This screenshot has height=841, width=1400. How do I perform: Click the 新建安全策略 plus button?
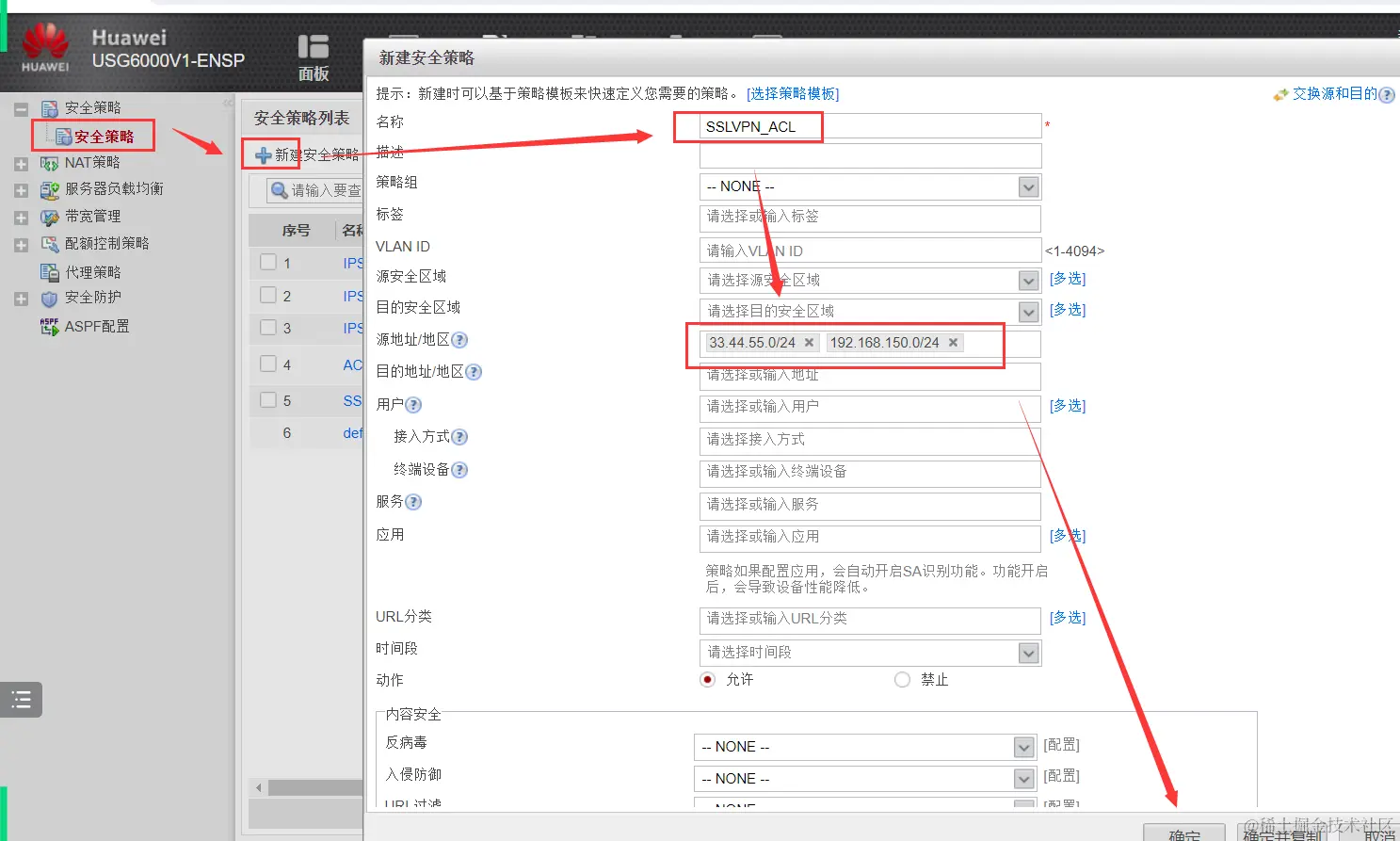pyautogui.click(x=264, y=155)
